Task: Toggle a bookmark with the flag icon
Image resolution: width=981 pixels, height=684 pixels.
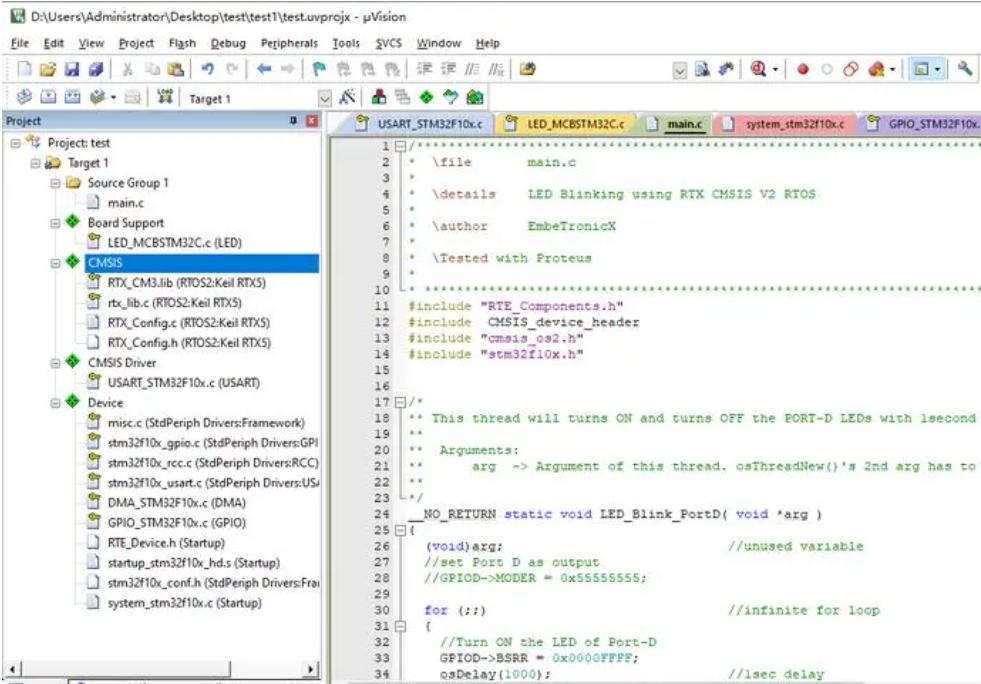Action: click(x=320, y=69)
